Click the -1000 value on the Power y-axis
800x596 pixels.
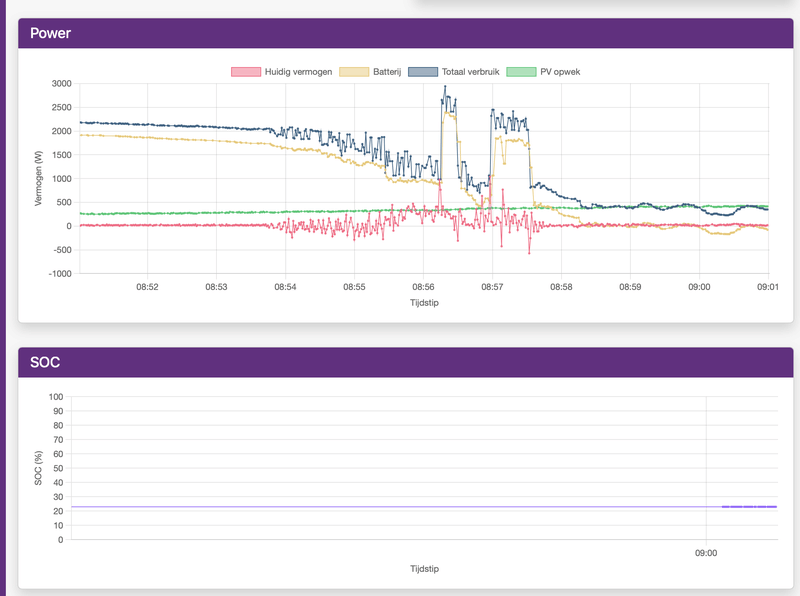(x=60, y=274)
